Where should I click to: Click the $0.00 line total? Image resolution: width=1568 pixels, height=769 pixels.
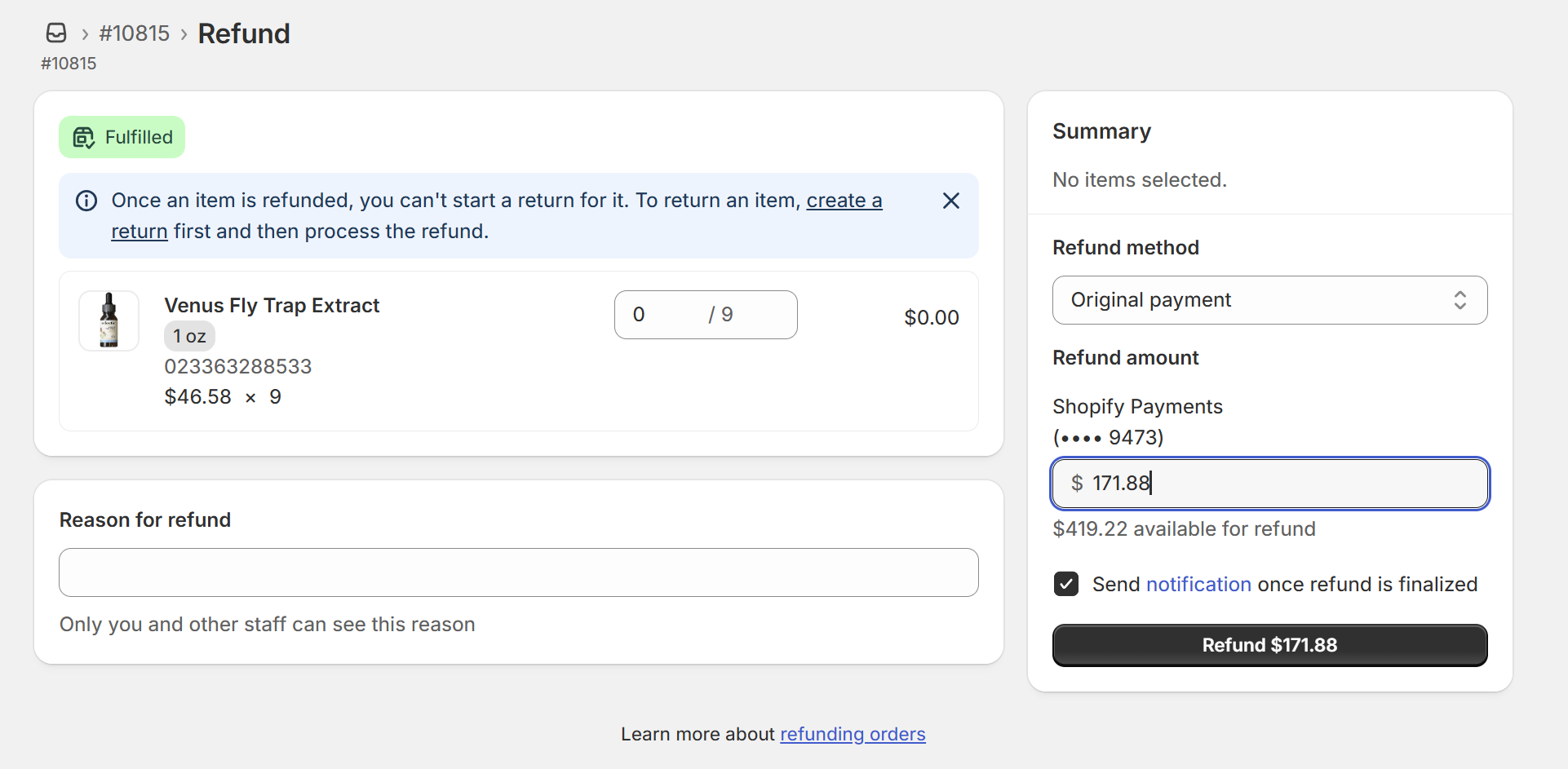[932, 318]
